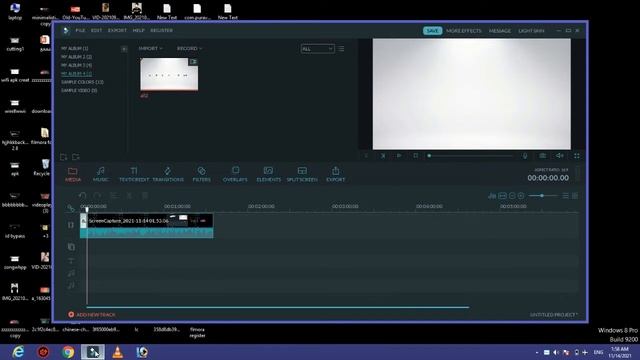Open the MUSIC tab

tap(100, 174)
